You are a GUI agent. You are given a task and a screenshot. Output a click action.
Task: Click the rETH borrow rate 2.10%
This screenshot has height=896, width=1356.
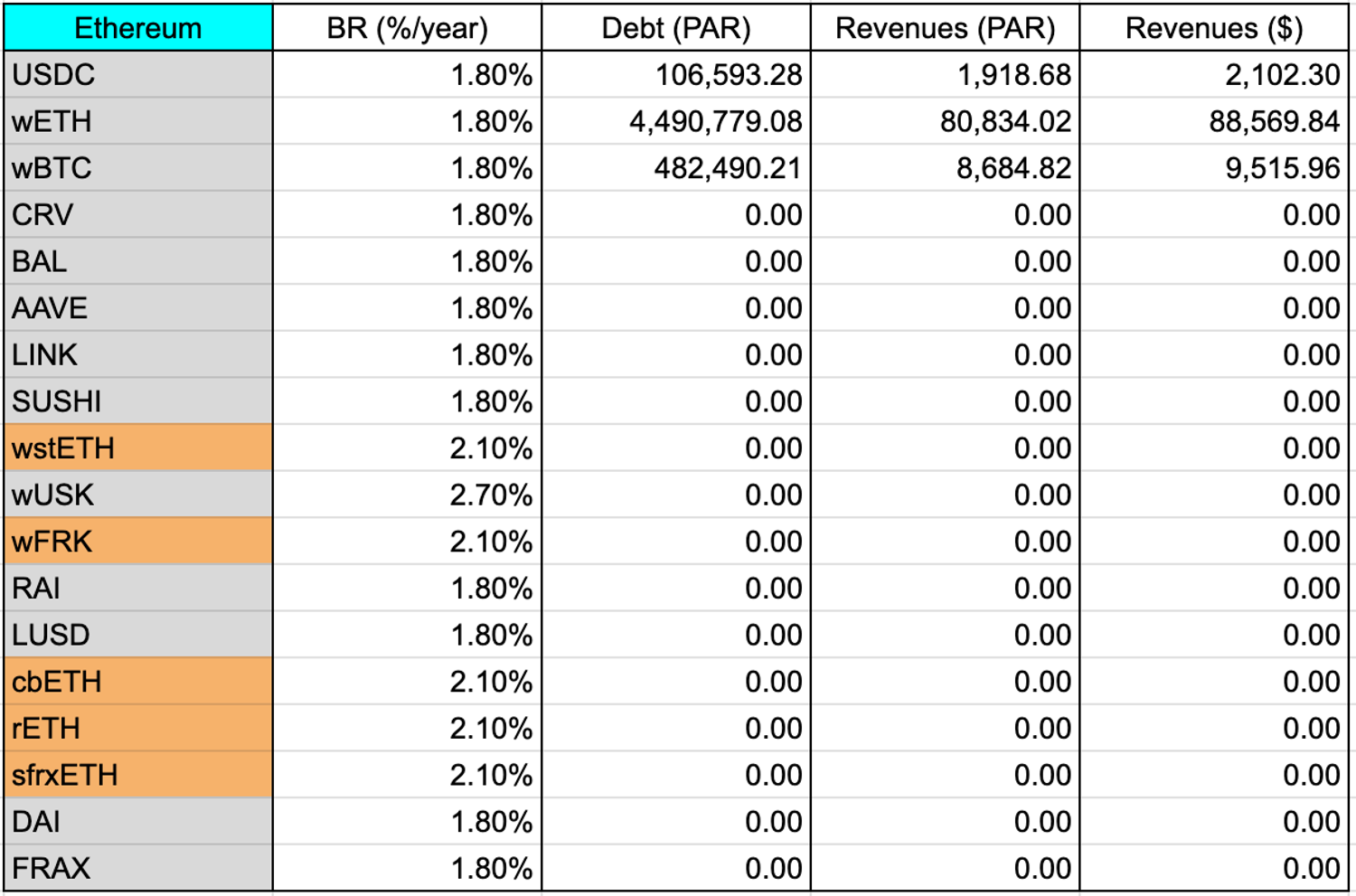coord(407,728)
